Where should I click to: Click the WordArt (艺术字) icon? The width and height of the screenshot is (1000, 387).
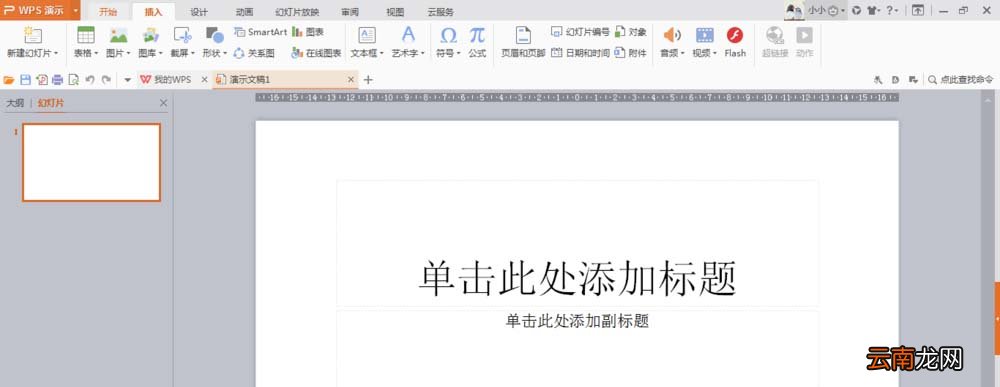(x=408, y=34)
